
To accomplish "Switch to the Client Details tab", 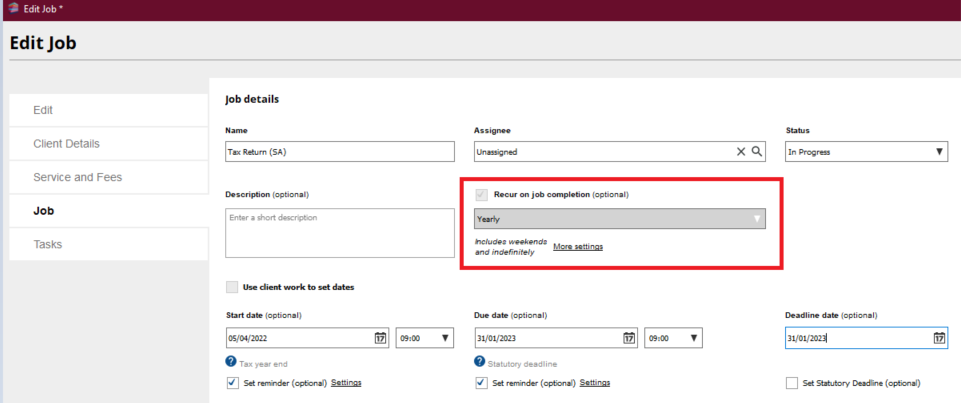I will pos(67,143).
